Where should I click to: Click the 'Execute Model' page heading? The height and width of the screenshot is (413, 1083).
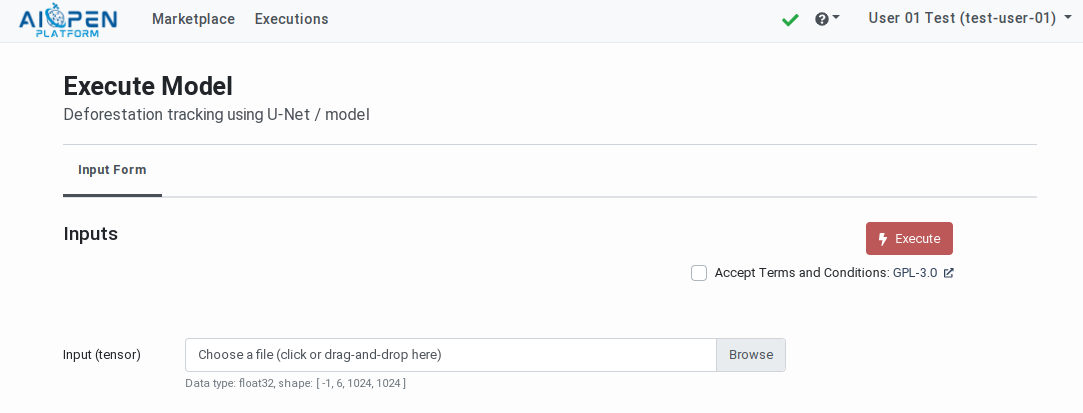point(148,86)
